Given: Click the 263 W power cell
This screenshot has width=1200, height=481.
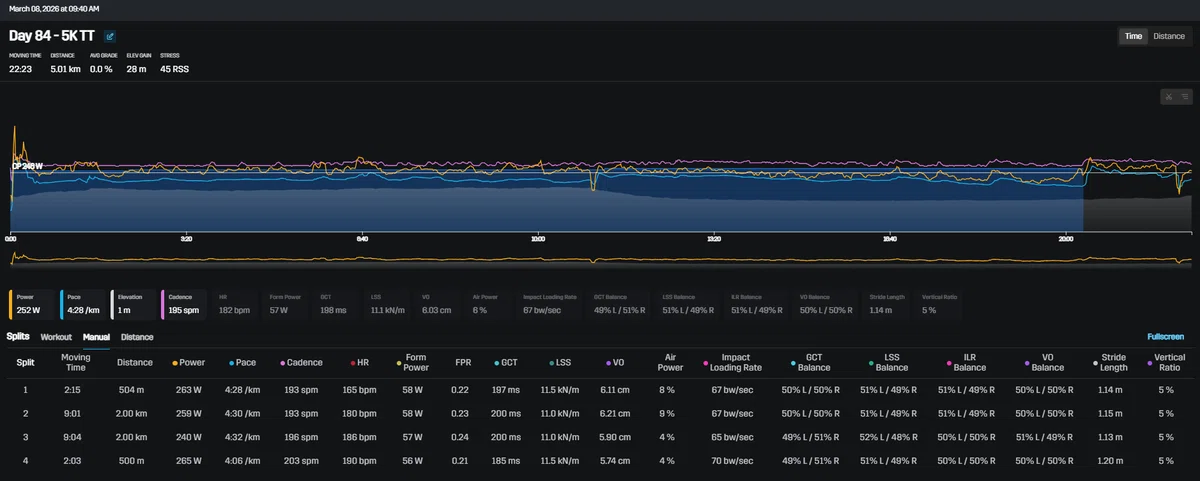Looking at the screenshot, I should click(x=190, y=389).
